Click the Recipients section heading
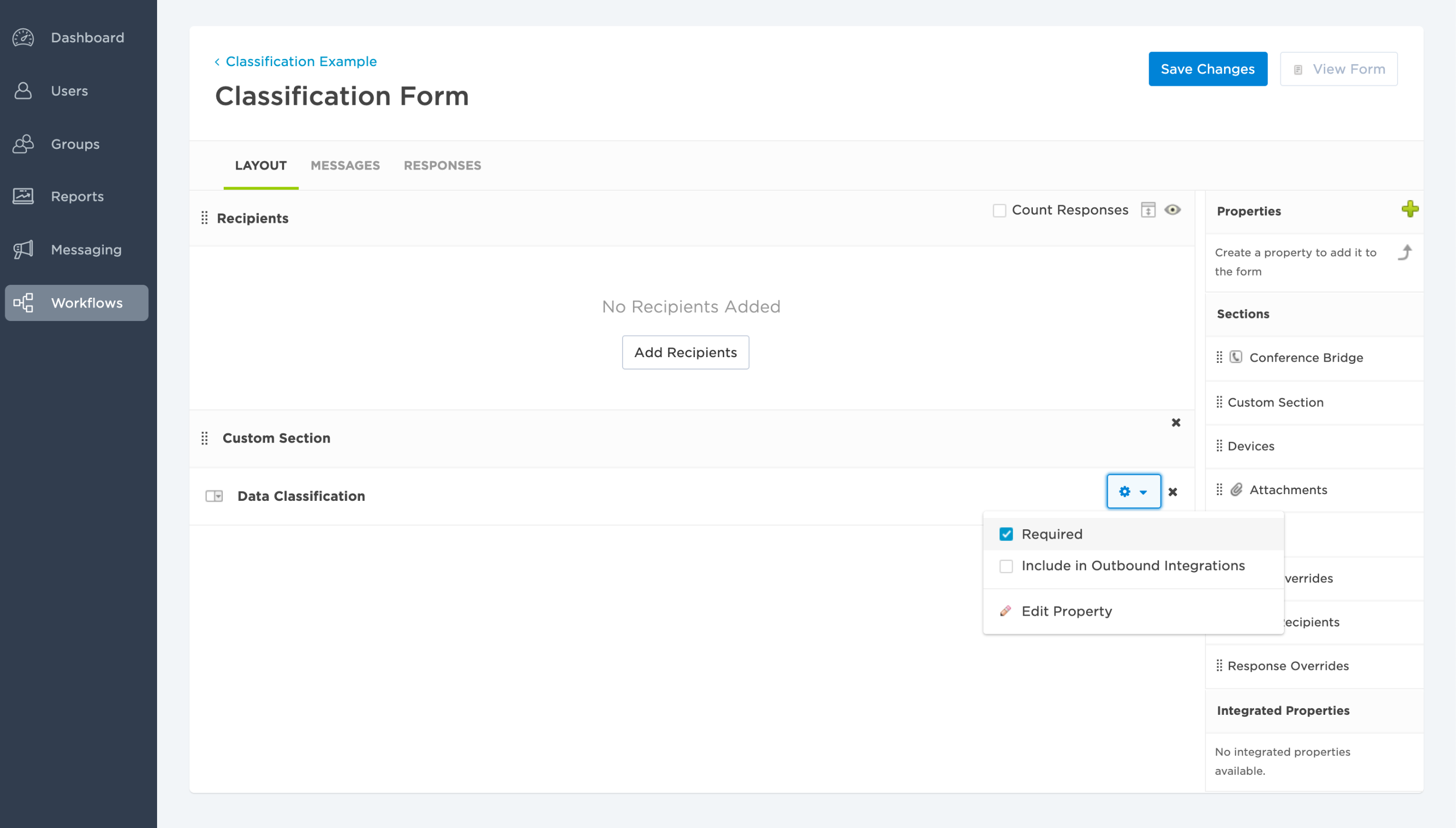The height and width of the screenshot is (828, 1456). 252,219
